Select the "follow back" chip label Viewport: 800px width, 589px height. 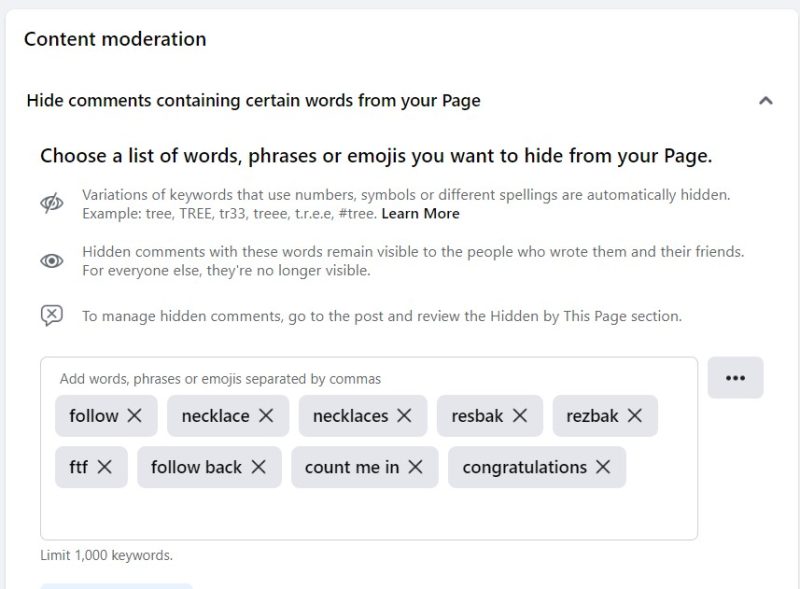(196, 467)
